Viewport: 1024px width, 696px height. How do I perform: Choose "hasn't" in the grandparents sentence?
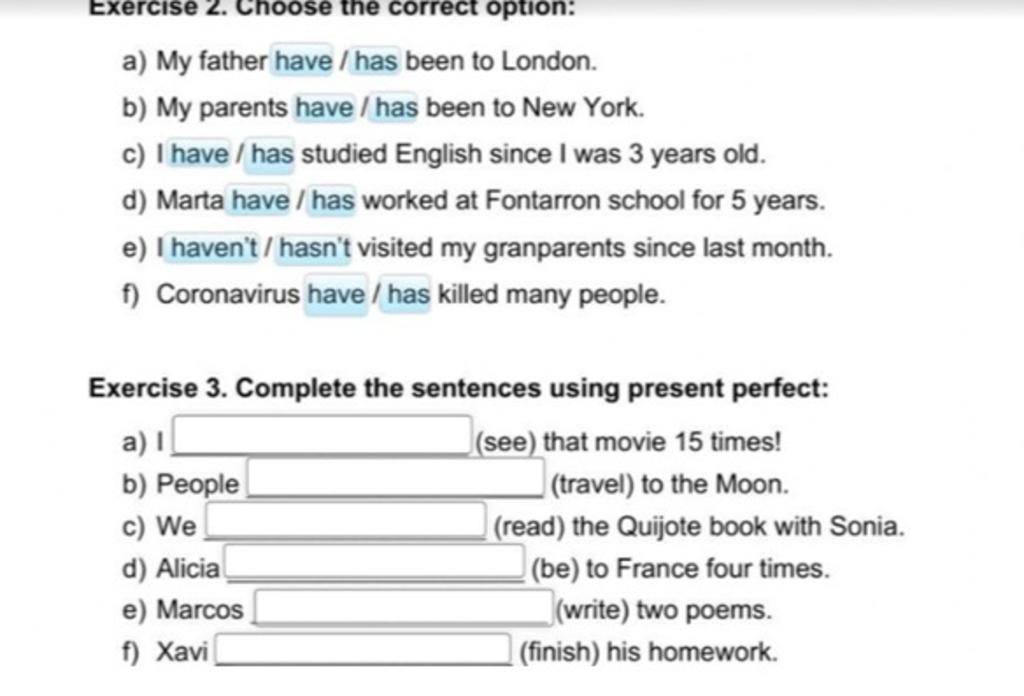tap(314, 249)
